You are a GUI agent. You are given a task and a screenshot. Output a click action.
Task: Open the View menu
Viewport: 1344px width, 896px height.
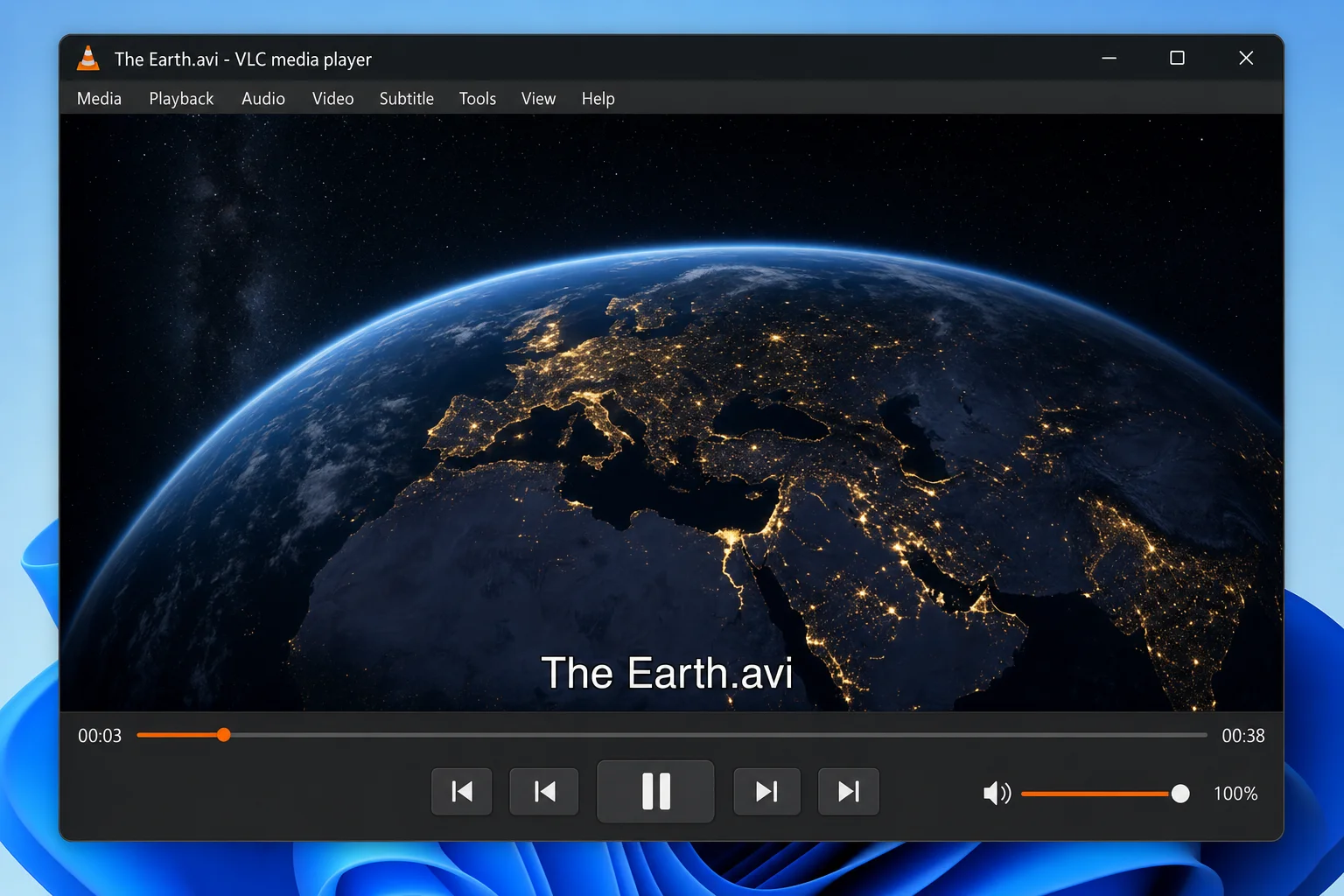pos(538,99)
